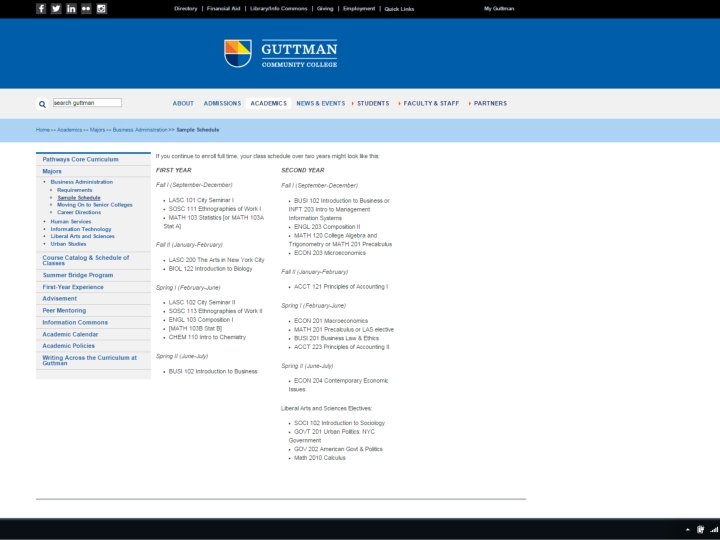Open the FACULTY & STAFF navigation item
Image resolution: width=720 pixels, height=540 pixels.
[x=431, y=103]
